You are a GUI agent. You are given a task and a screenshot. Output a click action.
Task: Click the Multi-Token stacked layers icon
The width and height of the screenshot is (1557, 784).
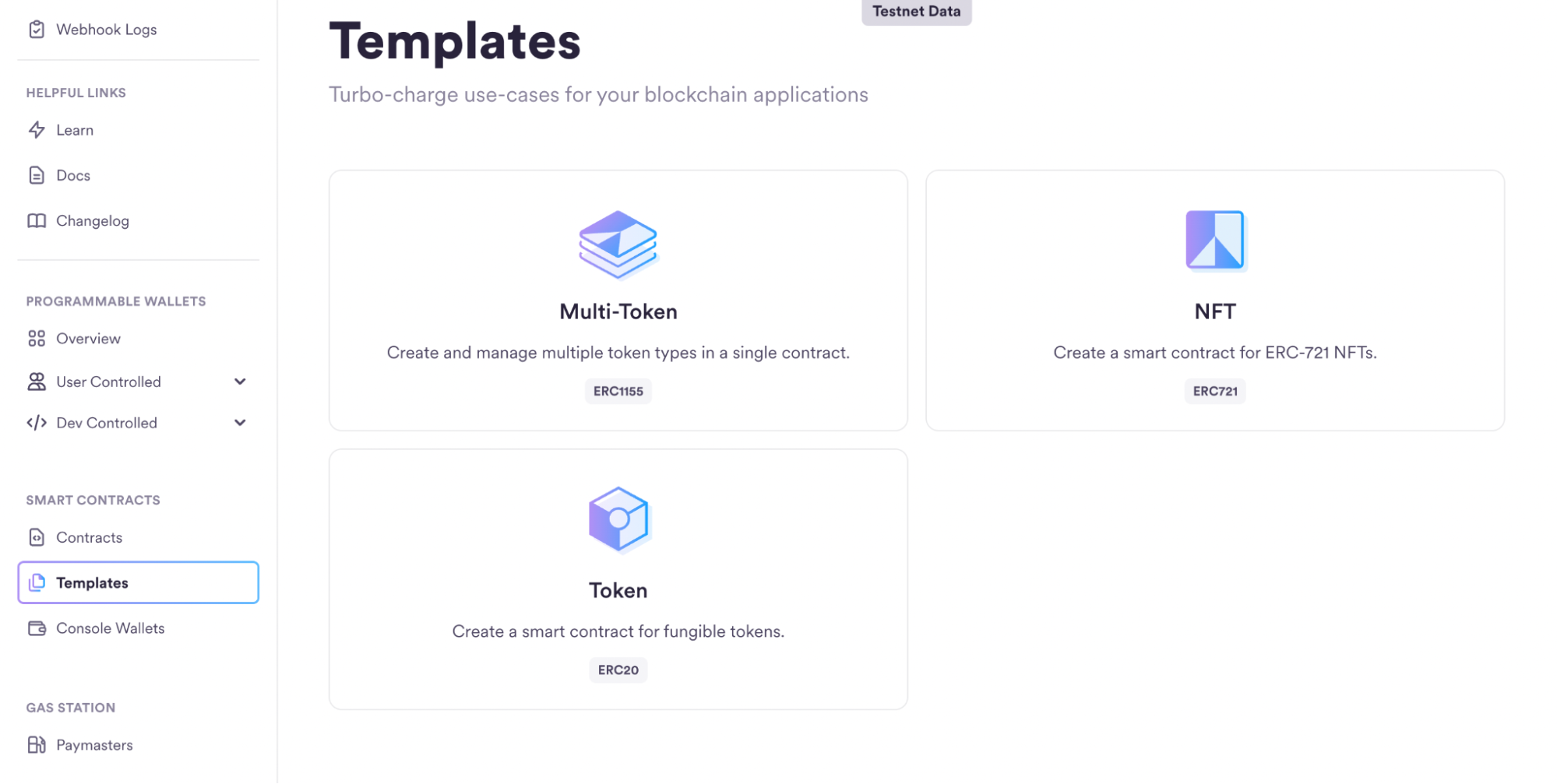coord(618,244)
